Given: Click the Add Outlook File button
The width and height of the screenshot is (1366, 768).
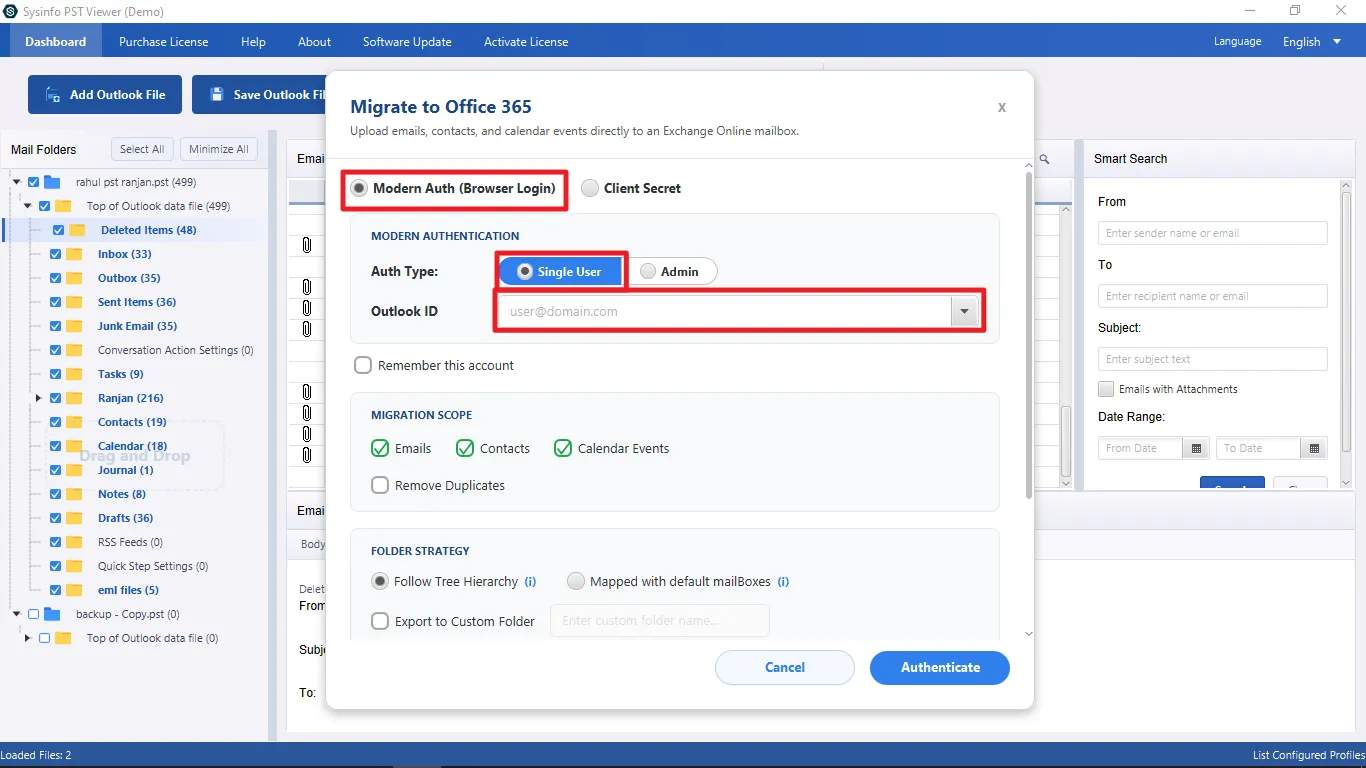Looking at the screenshot, I should (105, 95).
